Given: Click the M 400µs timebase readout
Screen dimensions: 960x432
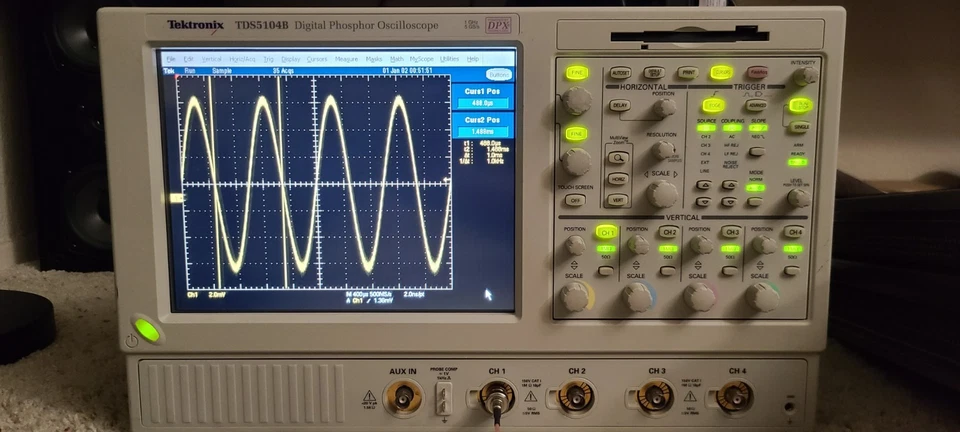Looking at the screenshot, I should click(x=359, y=294).
